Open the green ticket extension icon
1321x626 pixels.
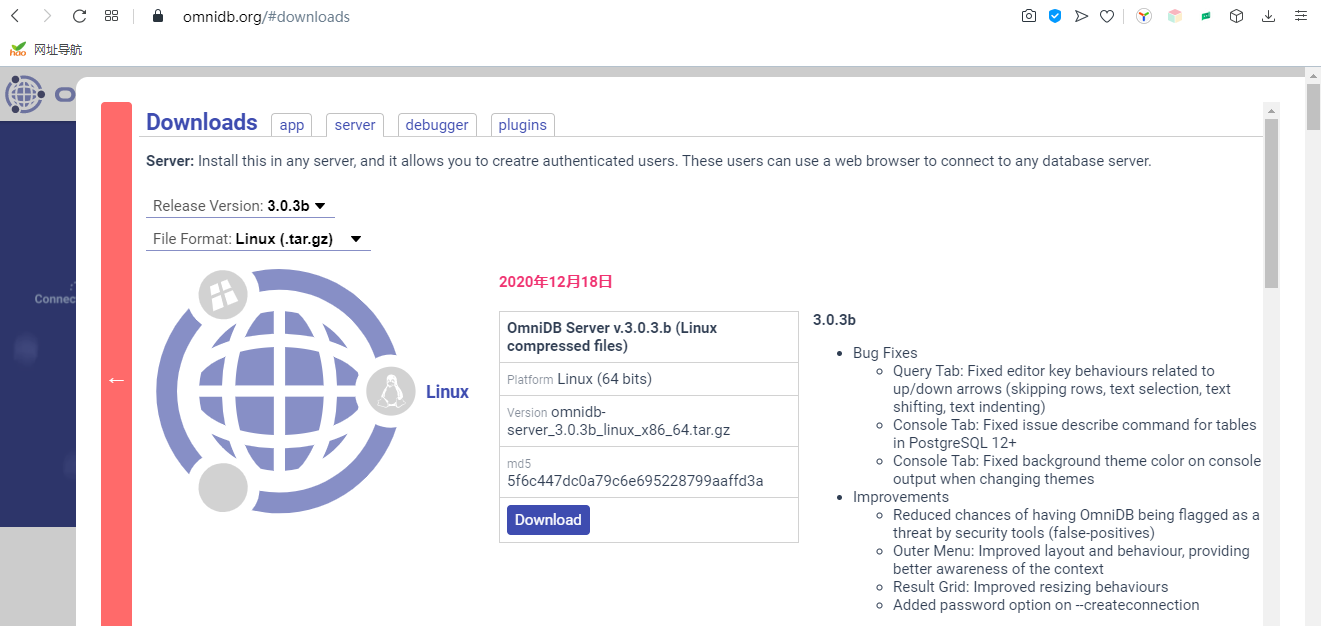point(1206,16)
